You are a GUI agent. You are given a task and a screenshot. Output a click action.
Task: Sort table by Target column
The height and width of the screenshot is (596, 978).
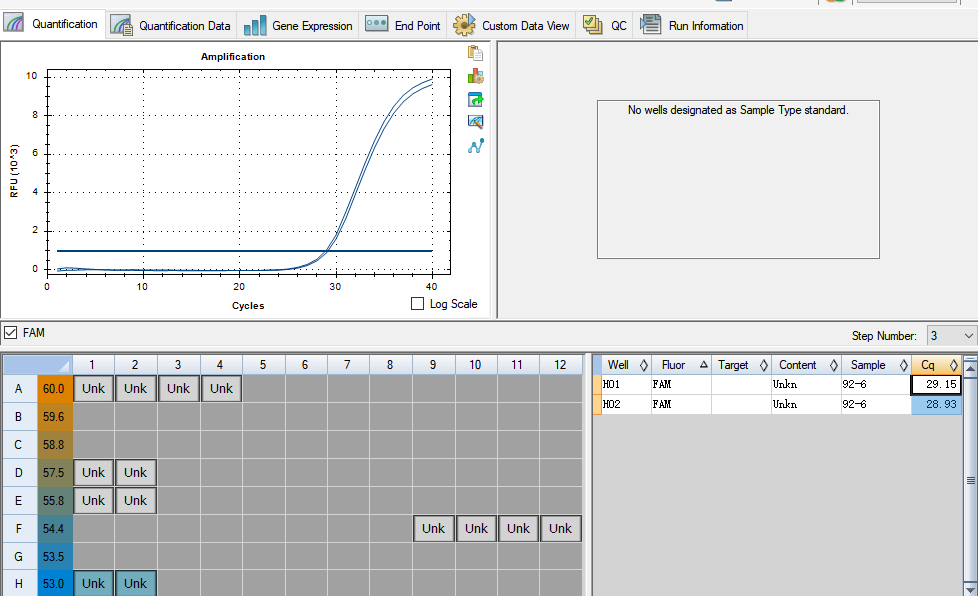(x=741, y=365)
